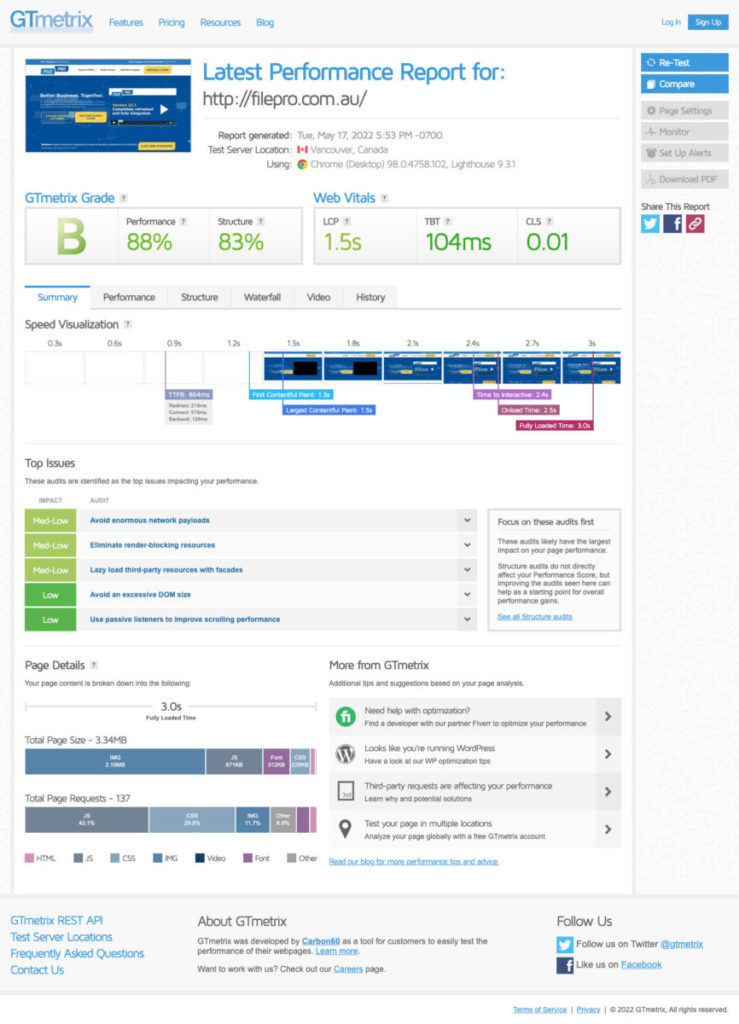
Task: Open 'Read our blog for more performance tips' link
Action: [414, 861]
